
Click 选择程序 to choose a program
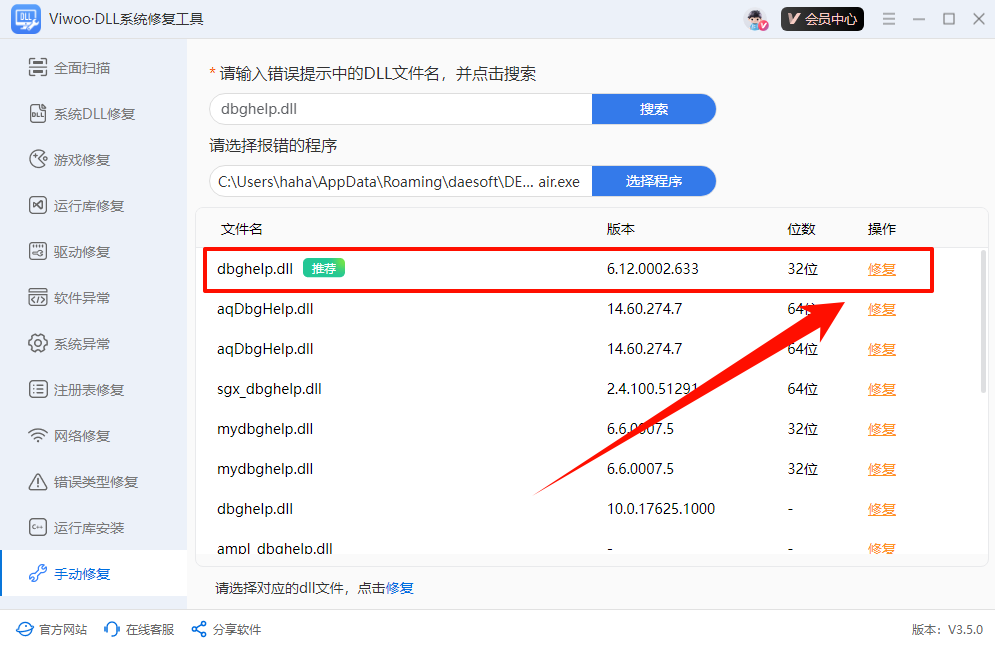(x=653, y=181)
